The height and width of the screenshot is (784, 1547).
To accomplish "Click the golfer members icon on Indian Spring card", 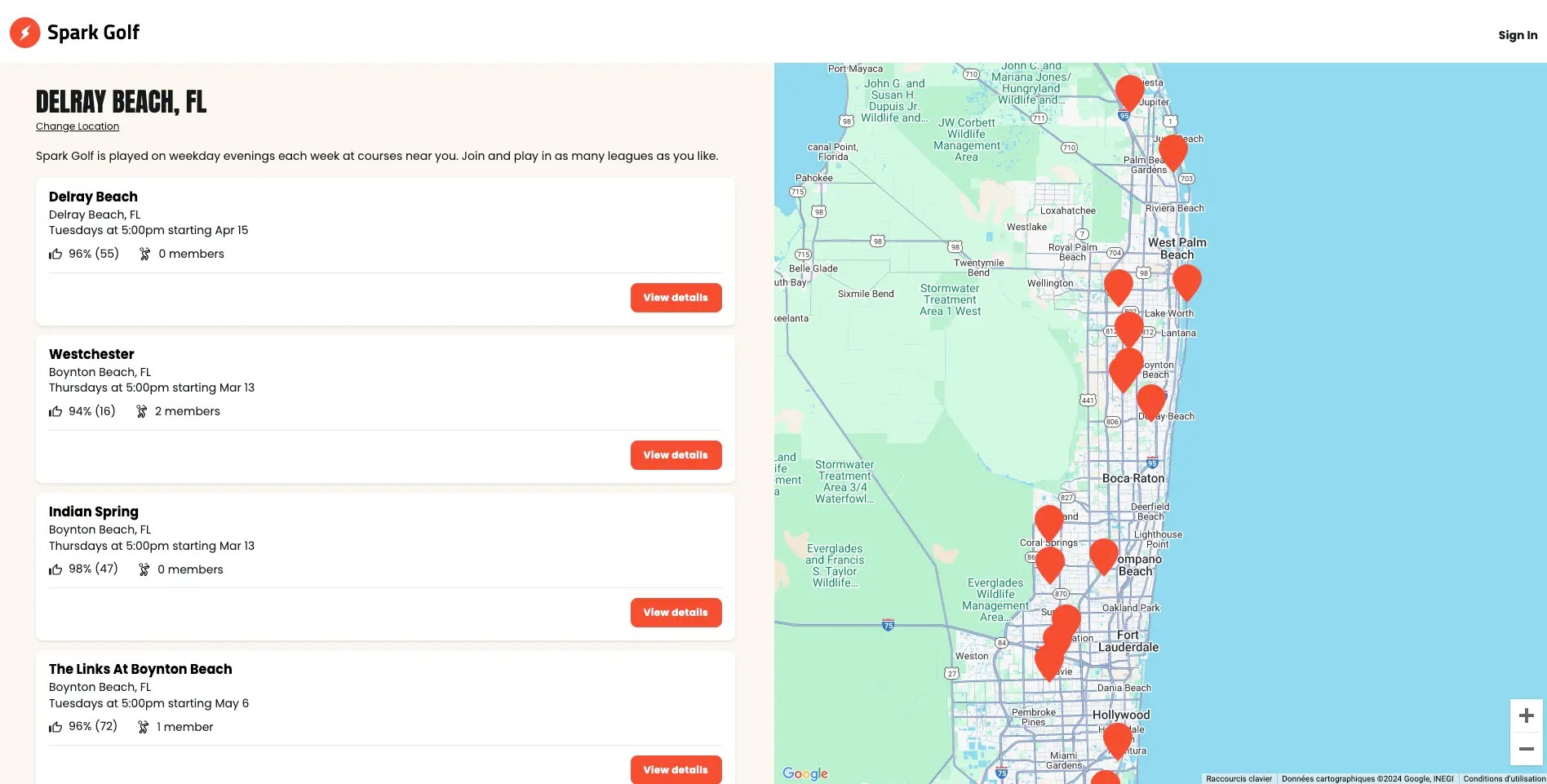I will [x=144, y=569].
